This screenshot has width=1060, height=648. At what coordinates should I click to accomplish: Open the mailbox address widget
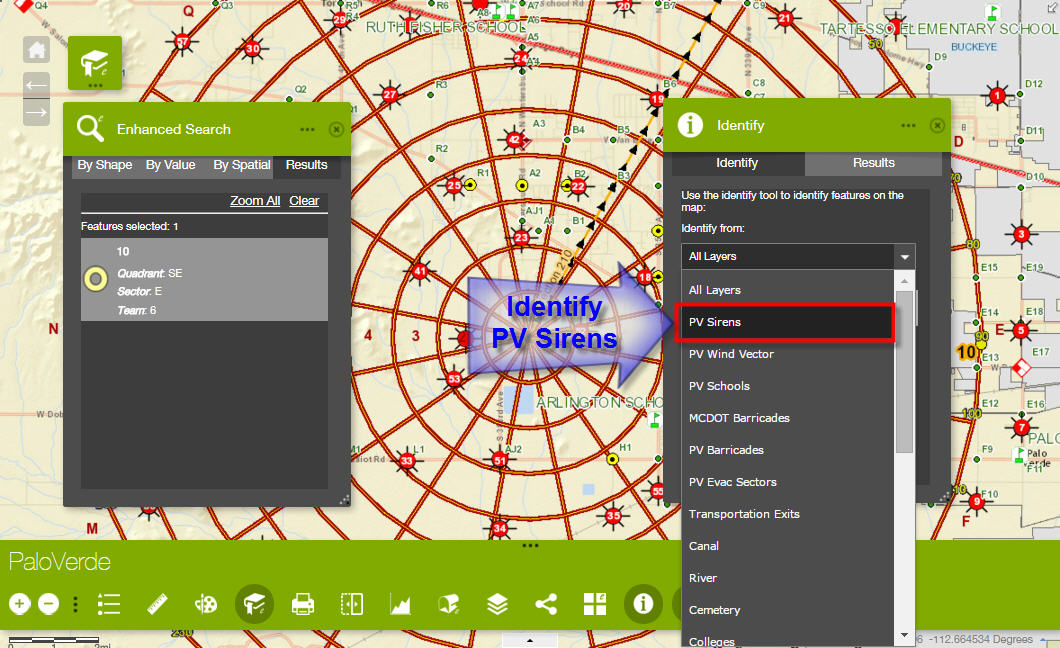(x=449, y=603)
